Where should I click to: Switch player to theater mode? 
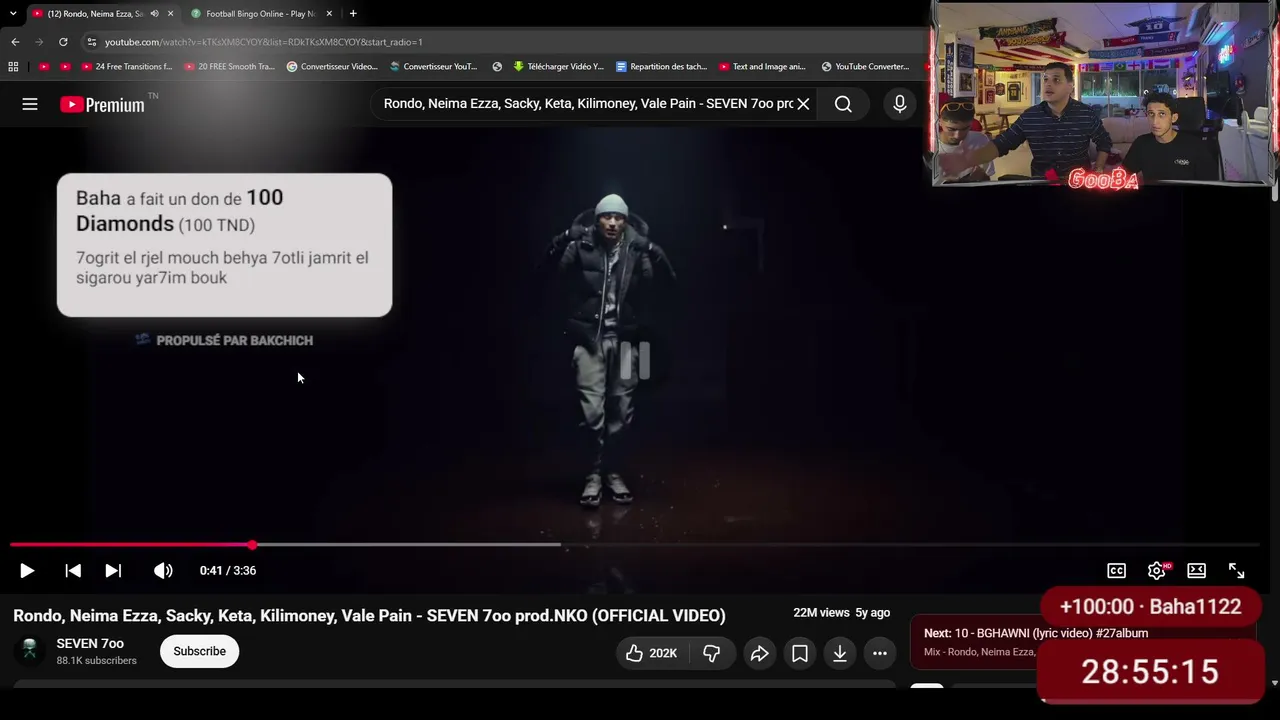[x=1196, y=570]
